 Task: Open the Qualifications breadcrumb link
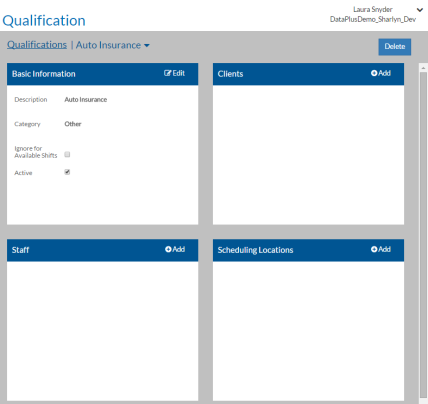[37, 45]
